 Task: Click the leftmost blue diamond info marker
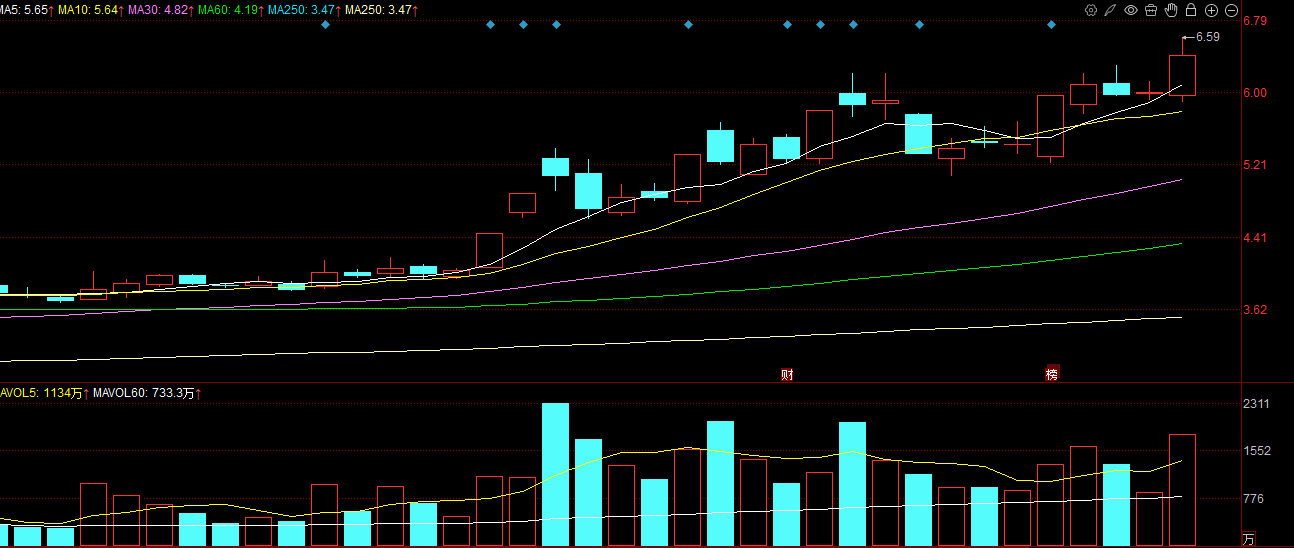pyautogui.click(x=325, y=24)
